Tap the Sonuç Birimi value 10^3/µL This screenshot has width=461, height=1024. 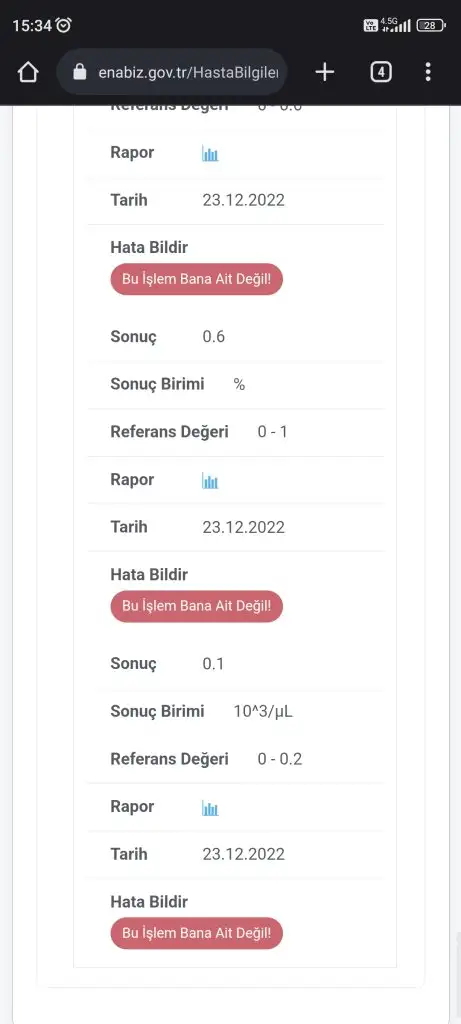pyautogui.click(x=263, y=711)
